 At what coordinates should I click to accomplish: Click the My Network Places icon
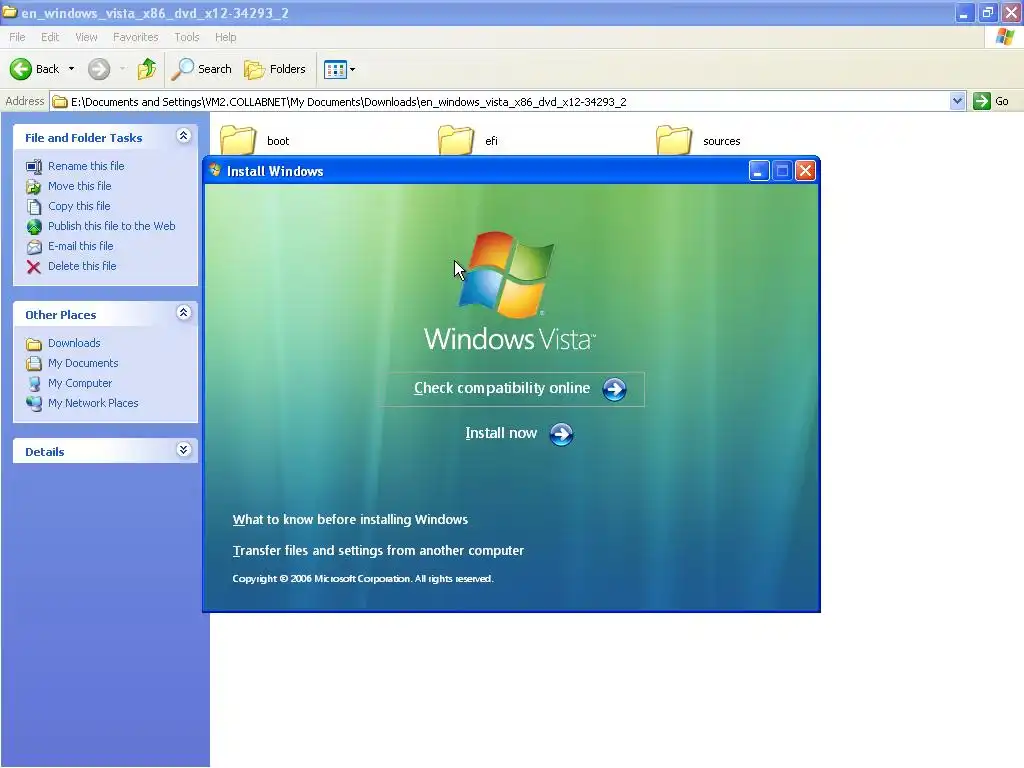click(34, 404)
